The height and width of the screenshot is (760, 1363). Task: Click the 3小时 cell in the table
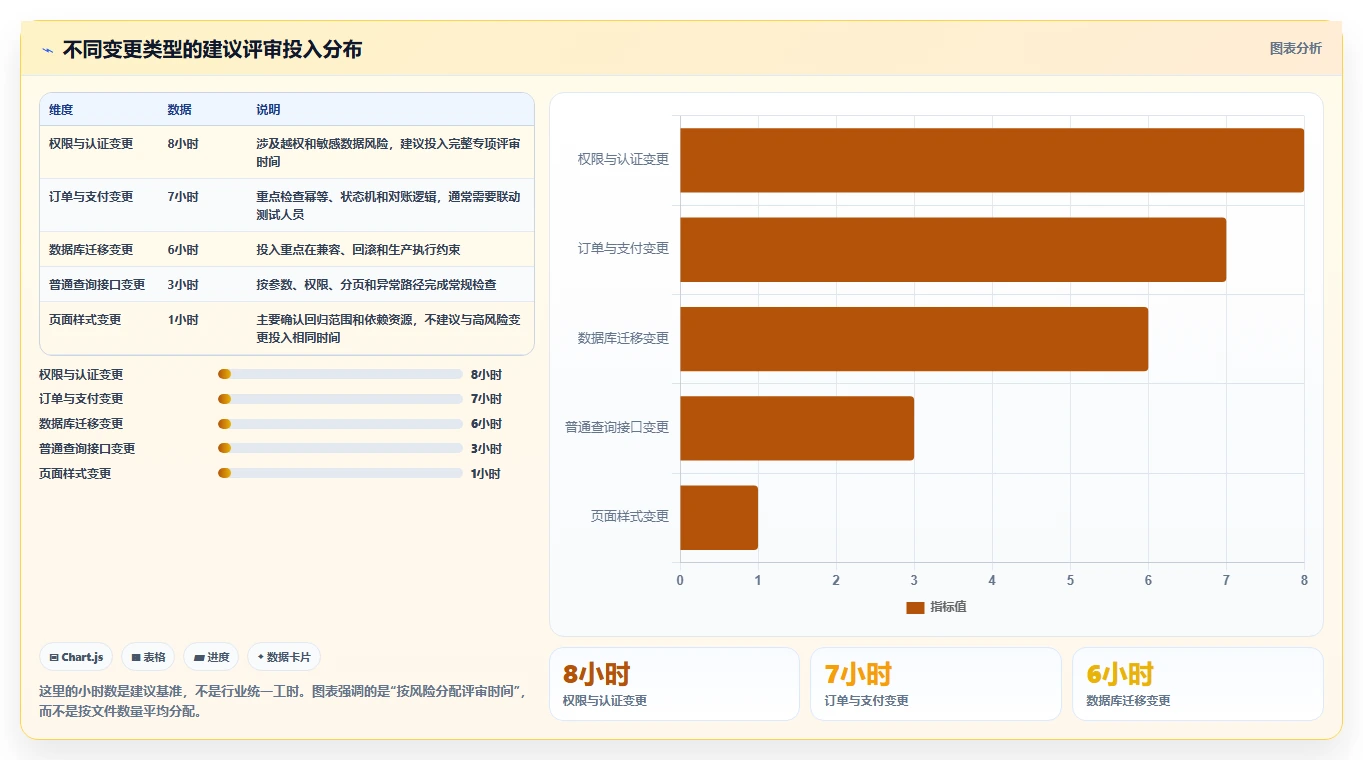[x=183, y=285]
